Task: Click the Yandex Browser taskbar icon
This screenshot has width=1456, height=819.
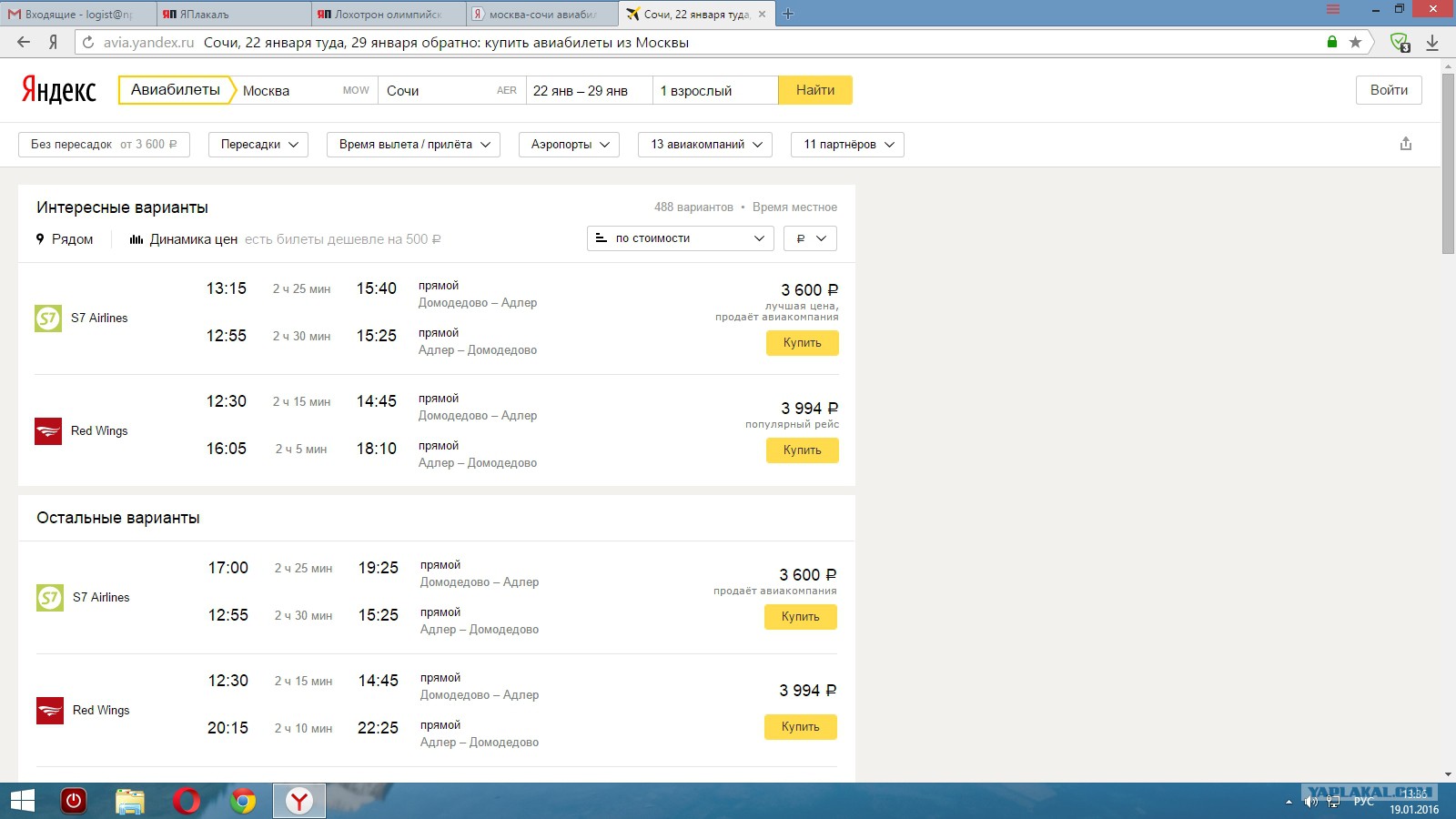Action: (299, 801)
